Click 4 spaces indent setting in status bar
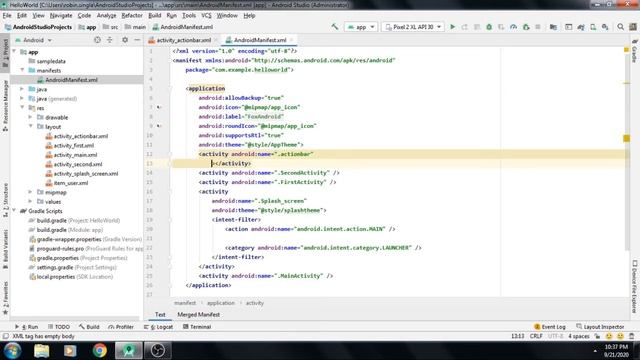This screenshot has width=640, height=360. click(x=579, y=336)
